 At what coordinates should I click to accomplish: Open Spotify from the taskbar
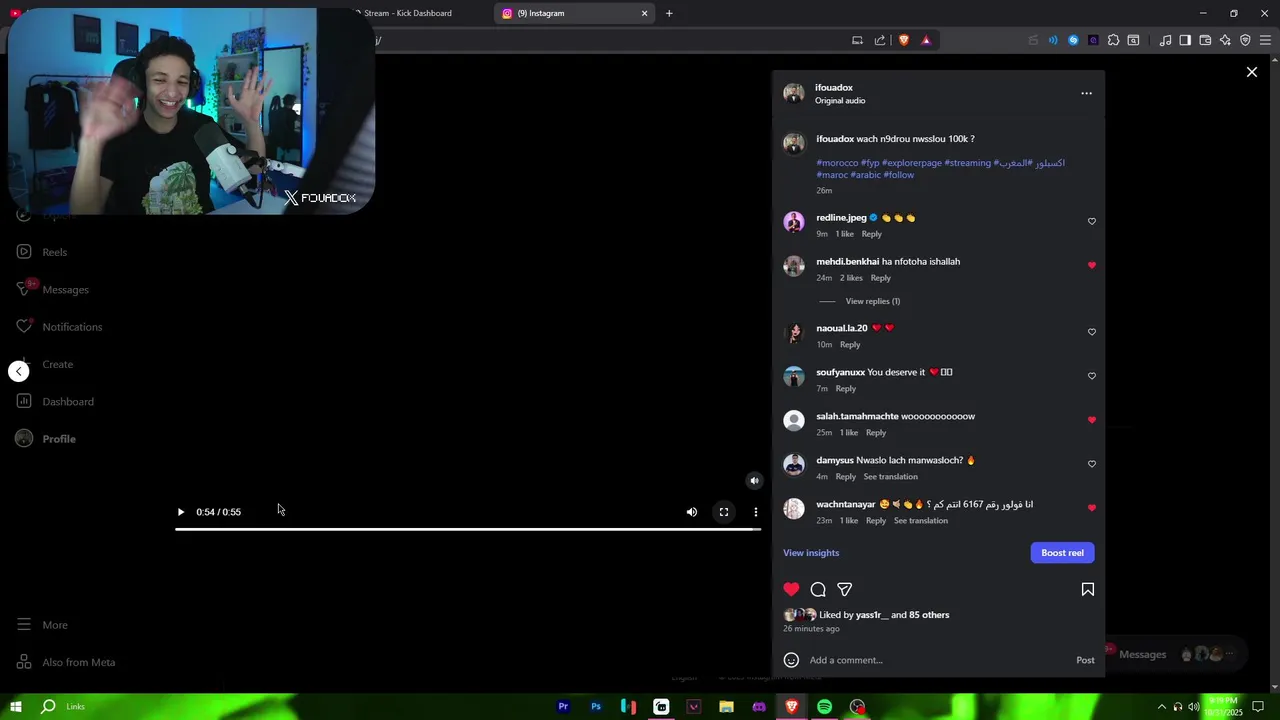[x=824, y=707]
